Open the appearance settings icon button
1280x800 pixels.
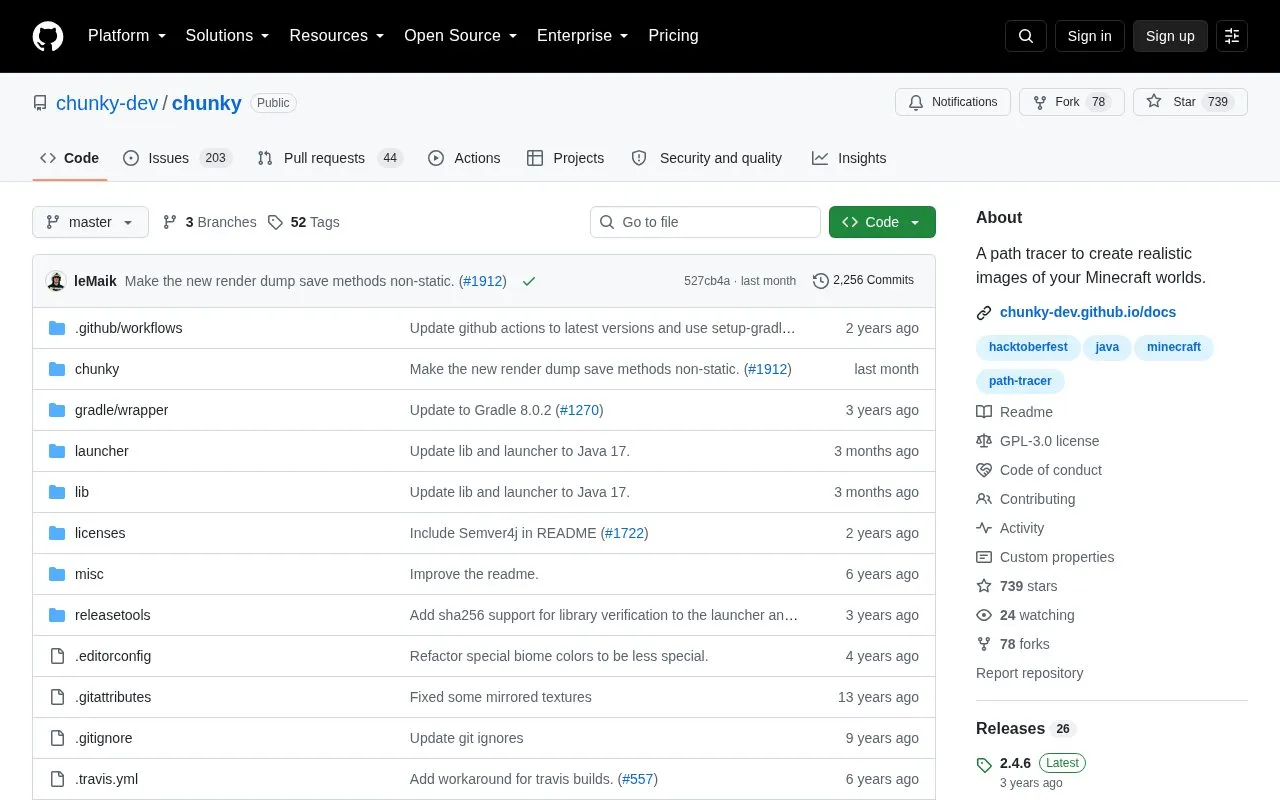pyautogui.click(x=1232, y=36)
